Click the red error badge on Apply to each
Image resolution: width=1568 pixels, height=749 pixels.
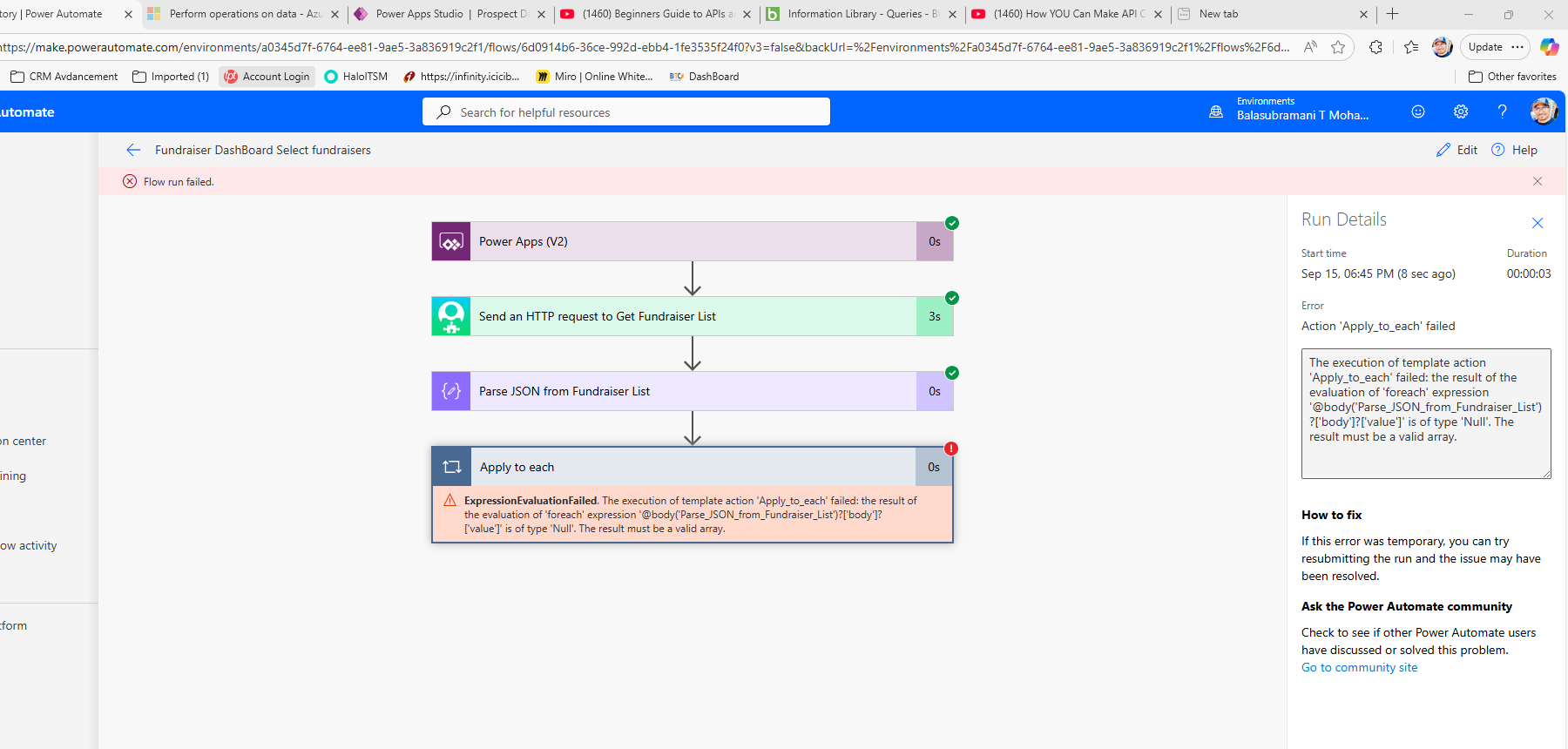951,449
